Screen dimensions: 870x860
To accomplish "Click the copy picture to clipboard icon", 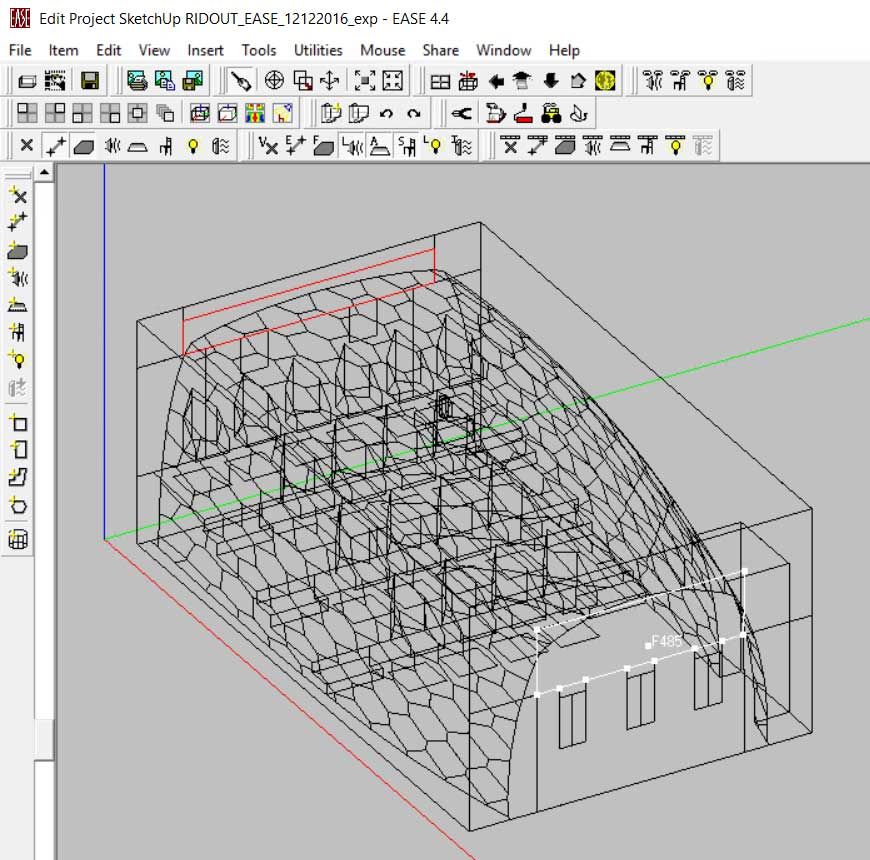I will coord(165,81).
